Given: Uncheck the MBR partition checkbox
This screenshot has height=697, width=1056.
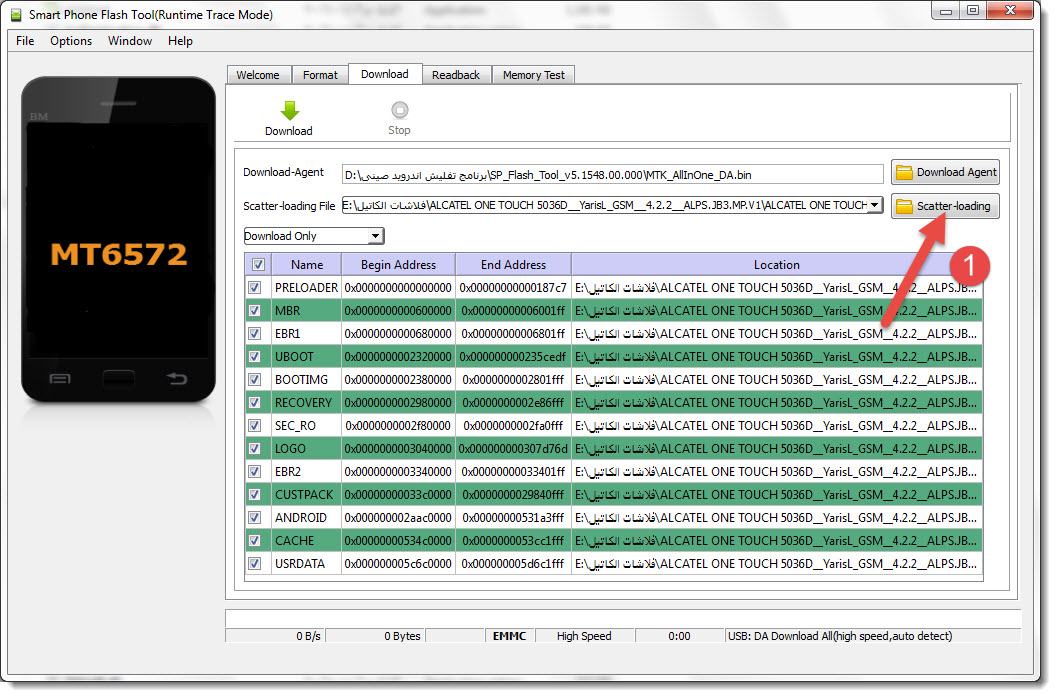Looking at the screenshot, I should (x=255, y=311).
